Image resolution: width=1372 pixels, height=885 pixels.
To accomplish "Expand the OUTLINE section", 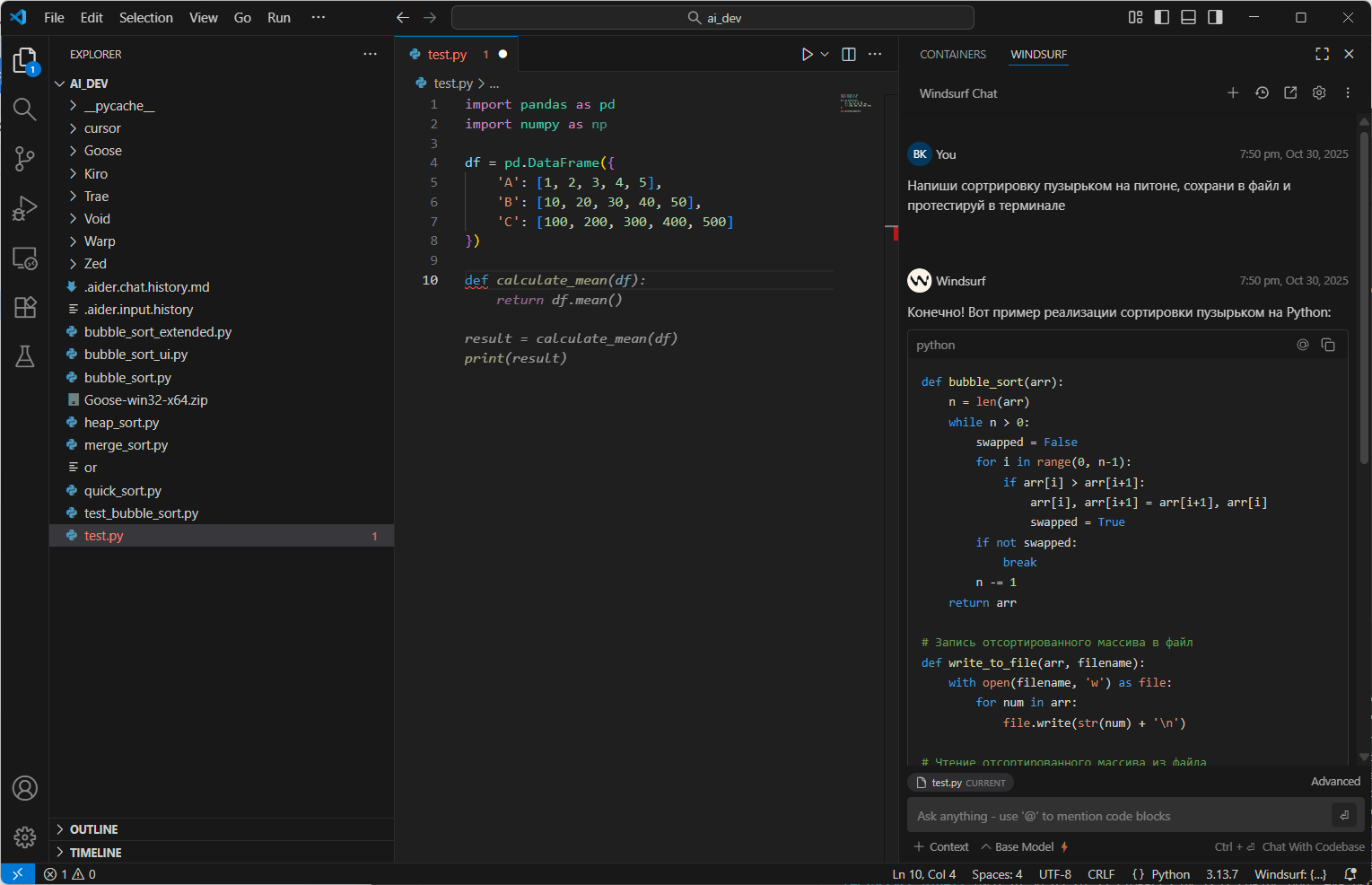I will [x=93, y=829].
